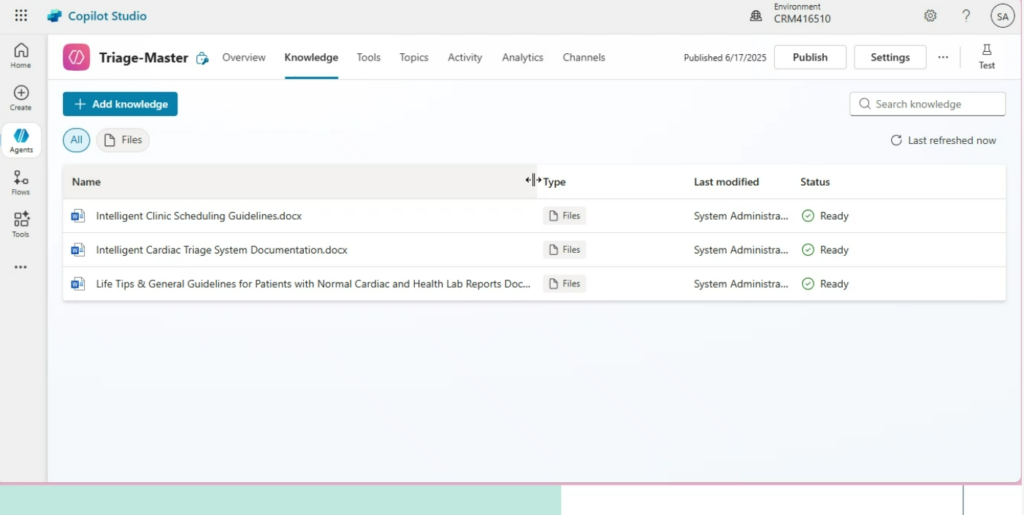Open the settings gear icon
The width and height of the screenshot is (1024, 515).
(x=930, y=16)
